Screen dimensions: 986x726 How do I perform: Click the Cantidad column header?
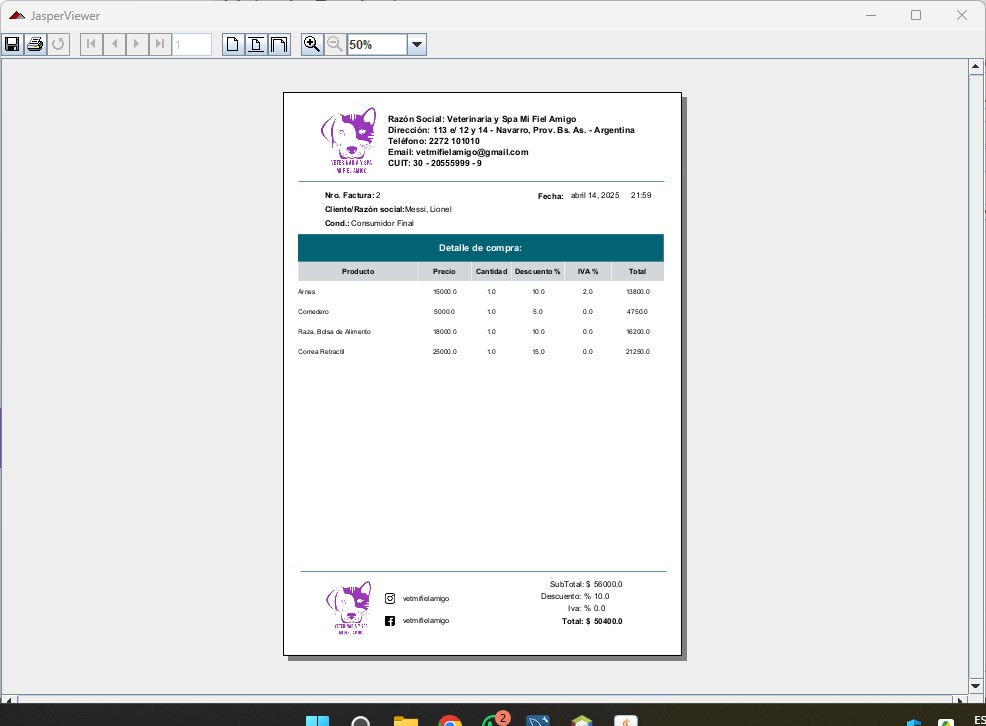pos(491,272)
